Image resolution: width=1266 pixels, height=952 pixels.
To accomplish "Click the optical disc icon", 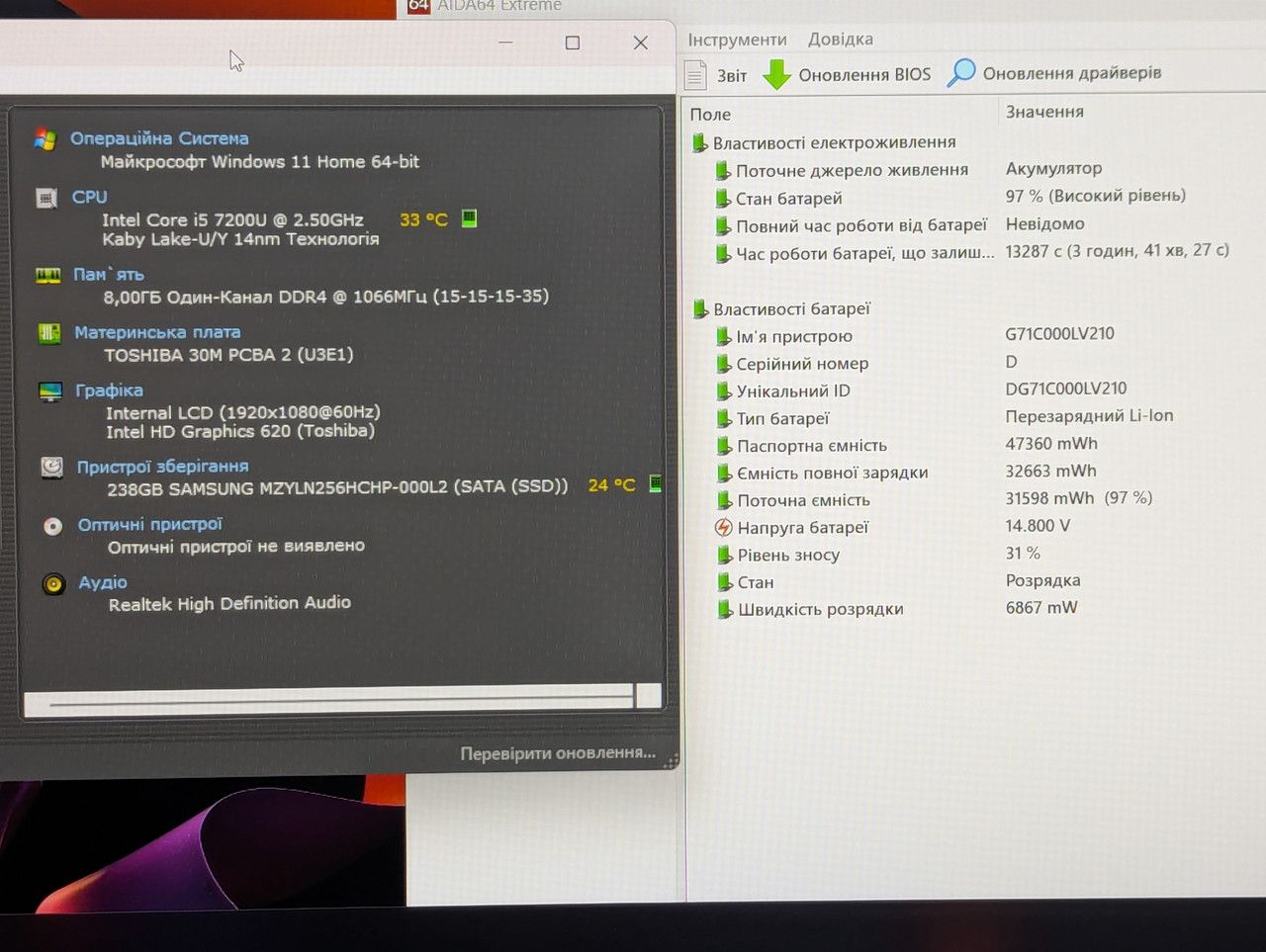I will click(53, 526).
